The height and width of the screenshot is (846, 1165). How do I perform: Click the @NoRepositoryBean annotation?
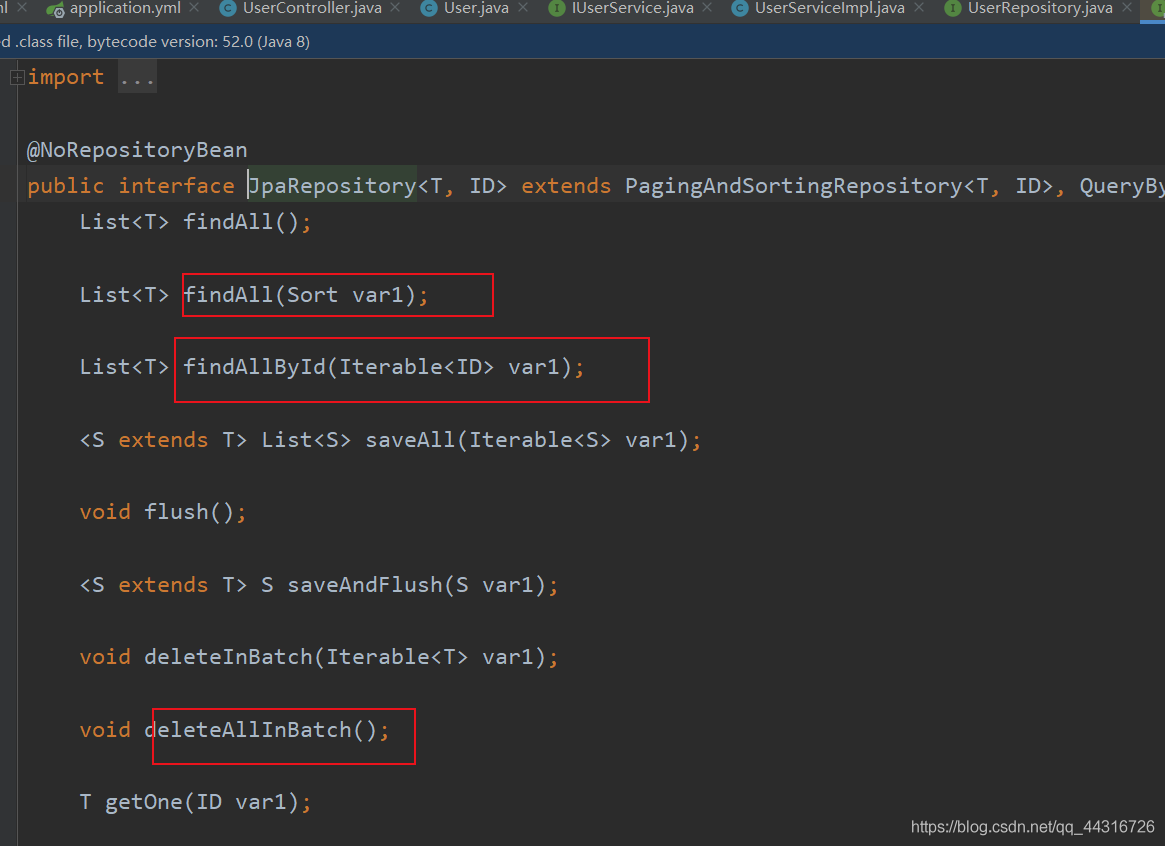coord(137,150)
